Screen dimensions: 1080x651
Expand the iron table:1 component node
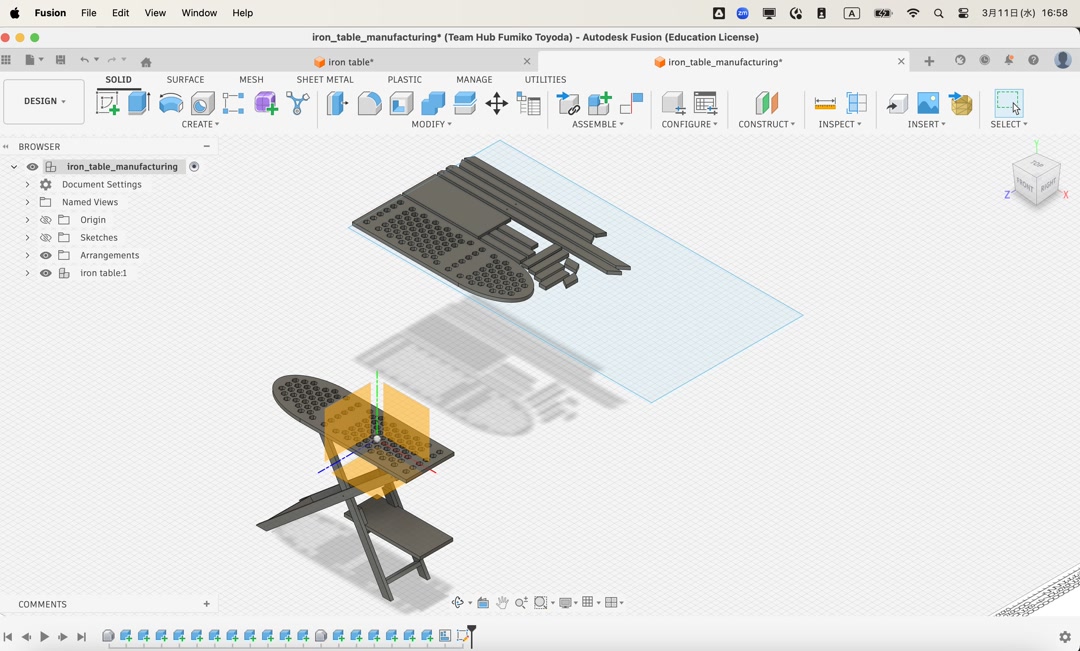click(x=28, y=273)
